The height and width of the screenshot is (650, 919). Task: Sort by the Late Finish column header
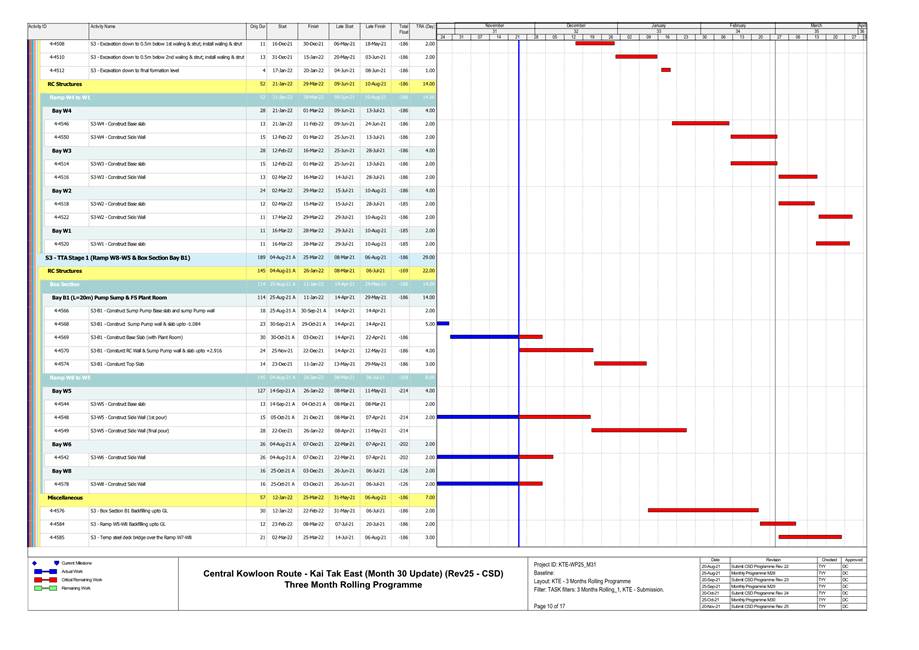tap(376, 29)
